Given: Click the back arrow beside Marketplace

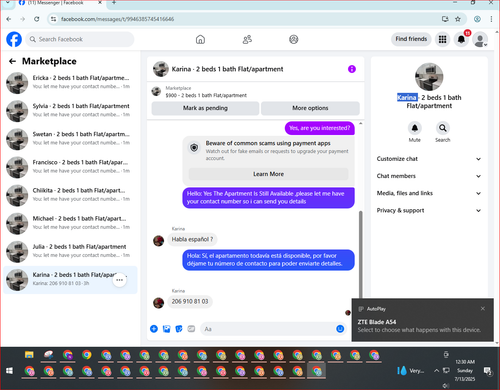Looking at the screenshot, I should coord(12,61).
